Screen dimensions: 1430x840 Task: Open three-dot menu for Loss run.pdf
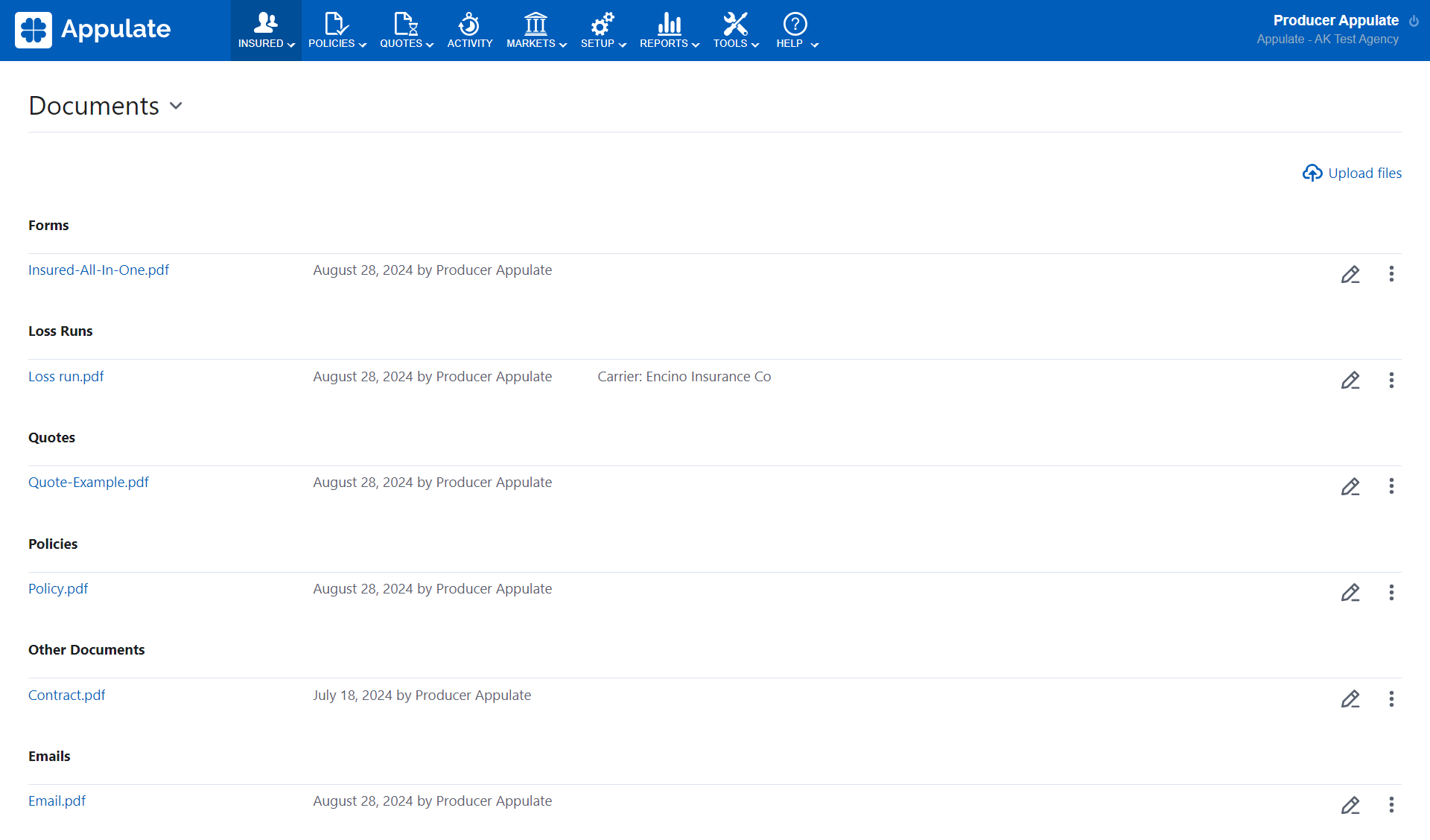click(1391, 381)
